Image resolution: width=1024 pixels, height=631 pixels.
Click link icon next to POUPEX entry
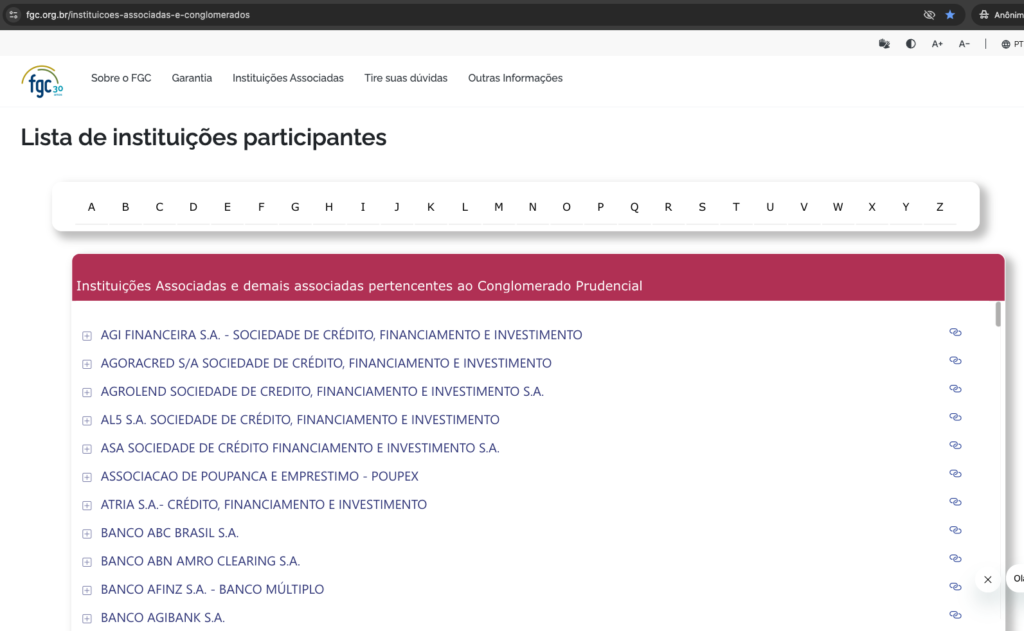pyautogui.click(x=955, y=472)
